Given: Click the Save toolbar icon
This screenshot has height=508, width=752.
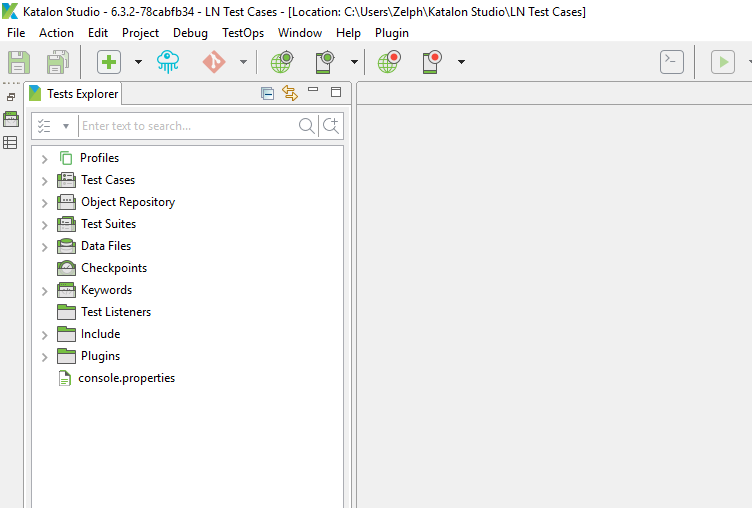Looking at the screenshot, I should tap(19, 62).
